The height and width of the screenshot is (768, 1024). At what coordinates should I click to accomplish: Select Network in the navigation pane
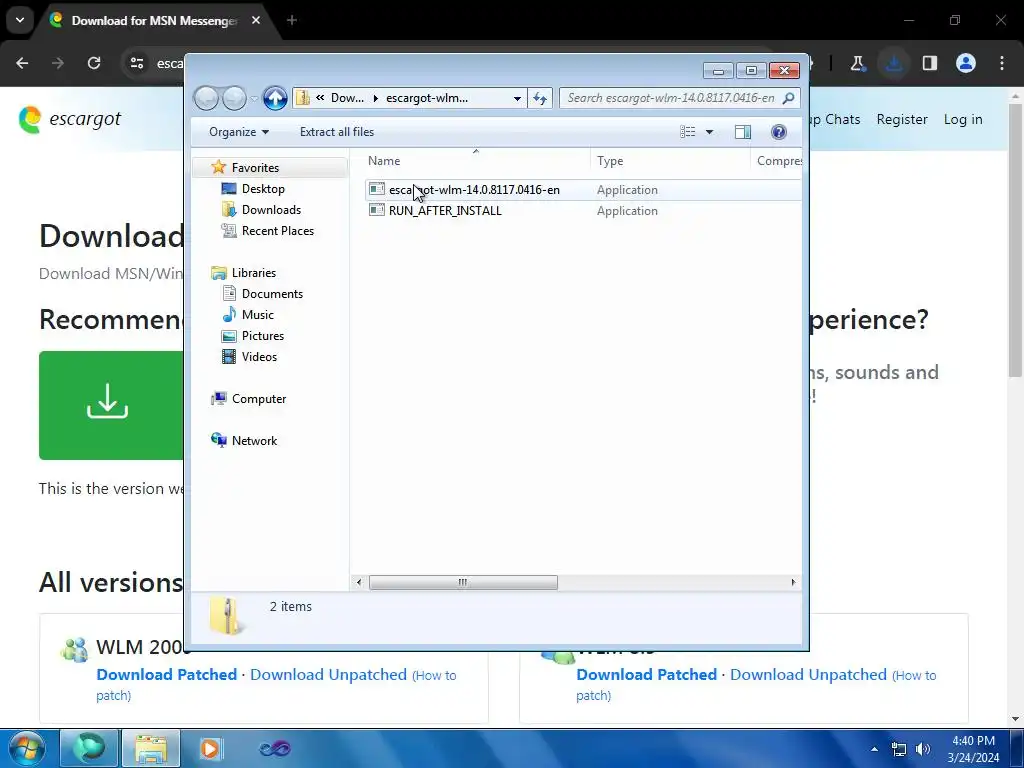click(254, 441)
